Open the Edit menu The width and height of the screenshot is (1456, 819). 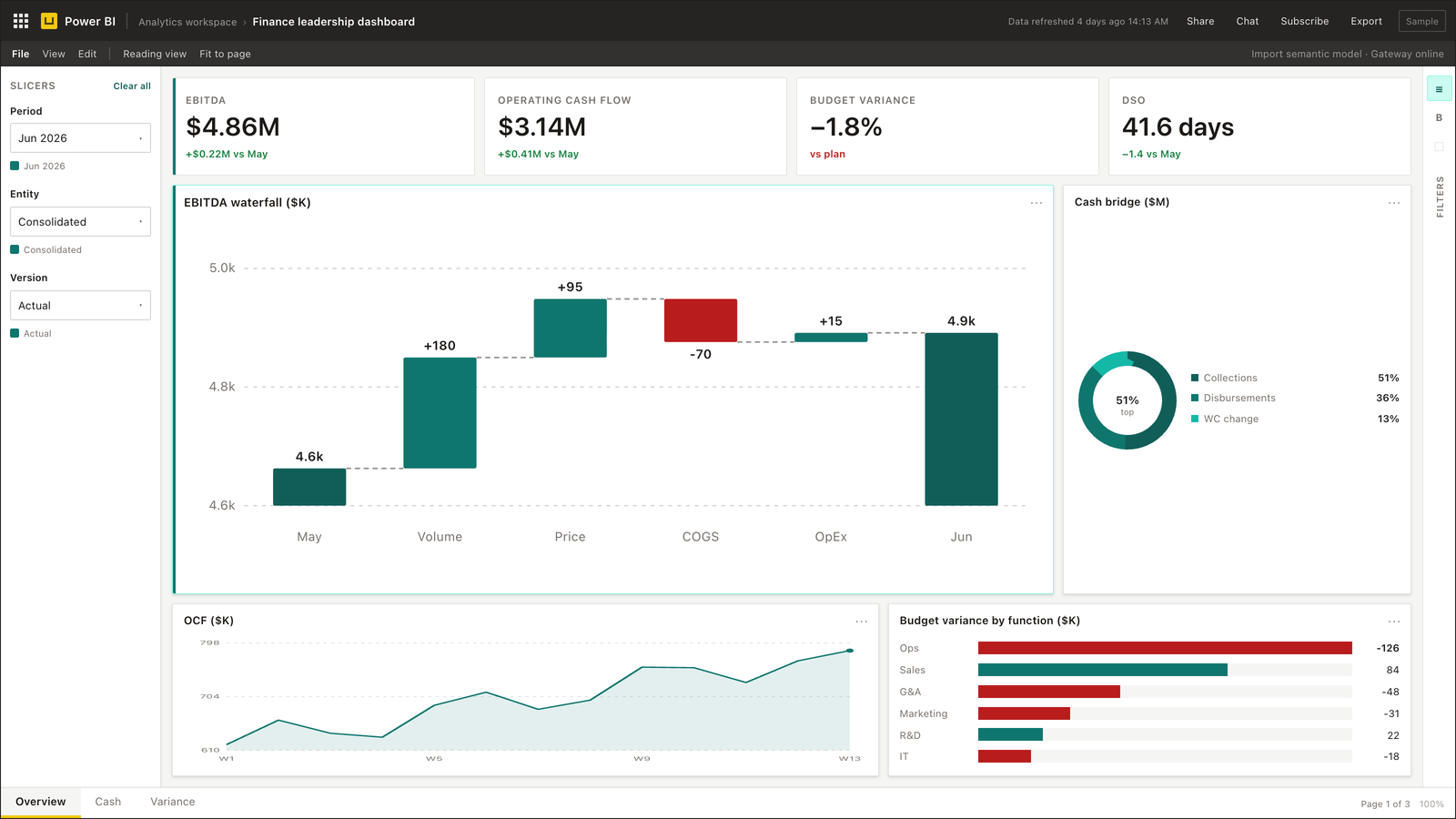coord(87,54)
